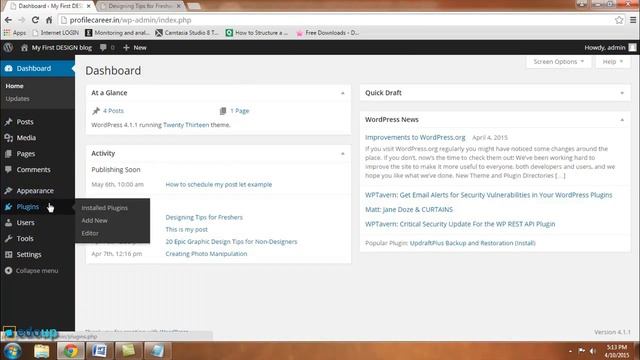Click the admin avatar in the top bar

(632, 47)
